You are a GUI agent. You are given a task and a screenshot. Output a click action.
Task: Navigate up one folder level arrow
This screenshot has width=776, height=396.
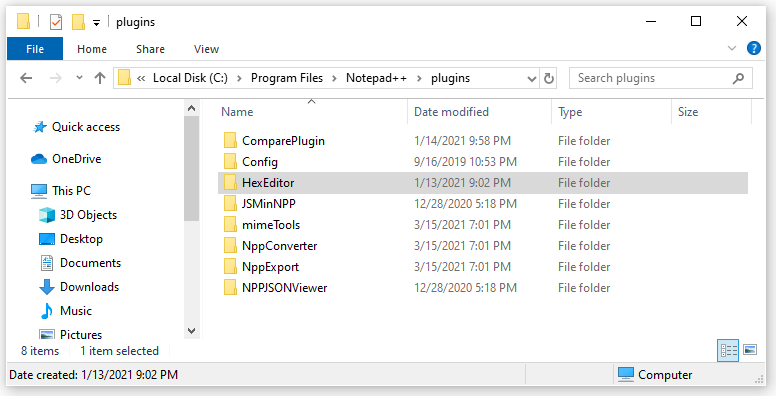100,78
